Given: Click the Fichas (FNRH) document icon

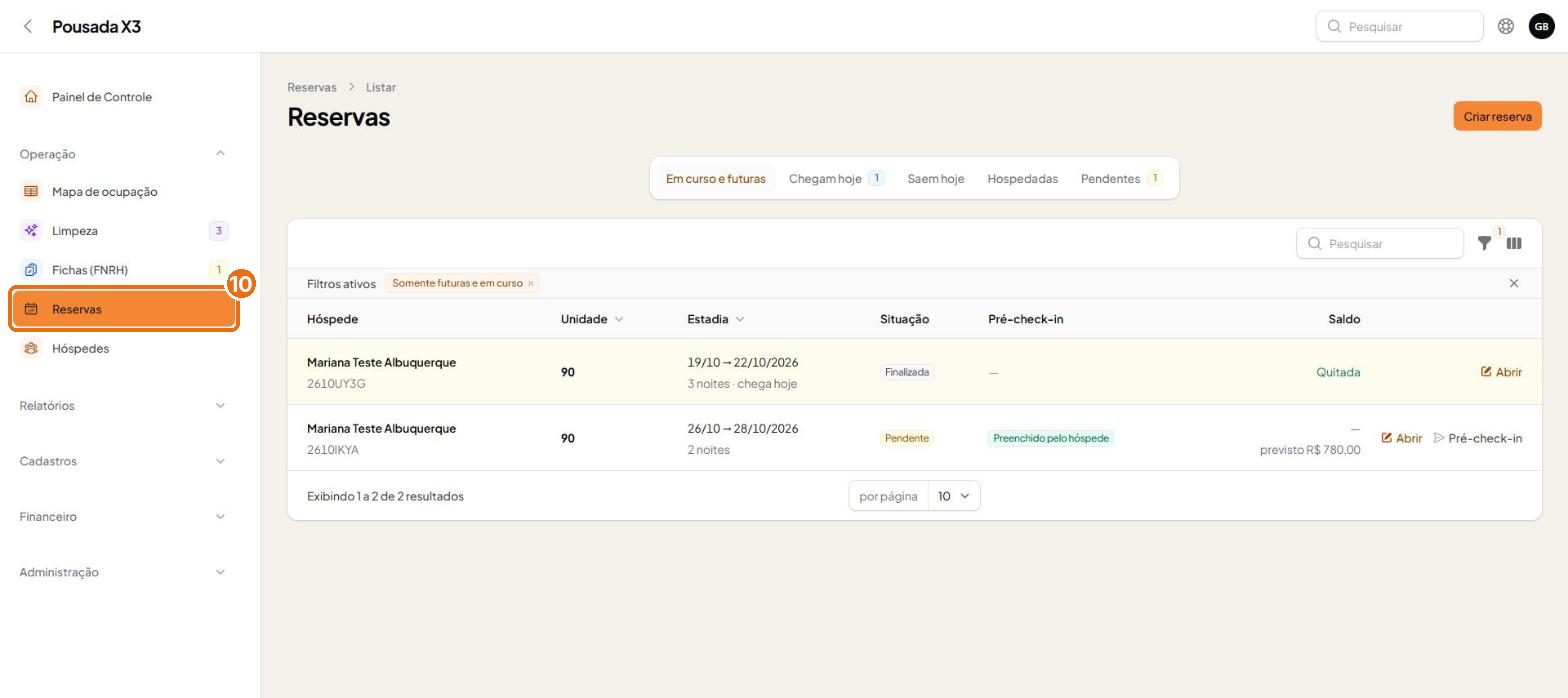Looking at the screenshot, I should 31,270.
